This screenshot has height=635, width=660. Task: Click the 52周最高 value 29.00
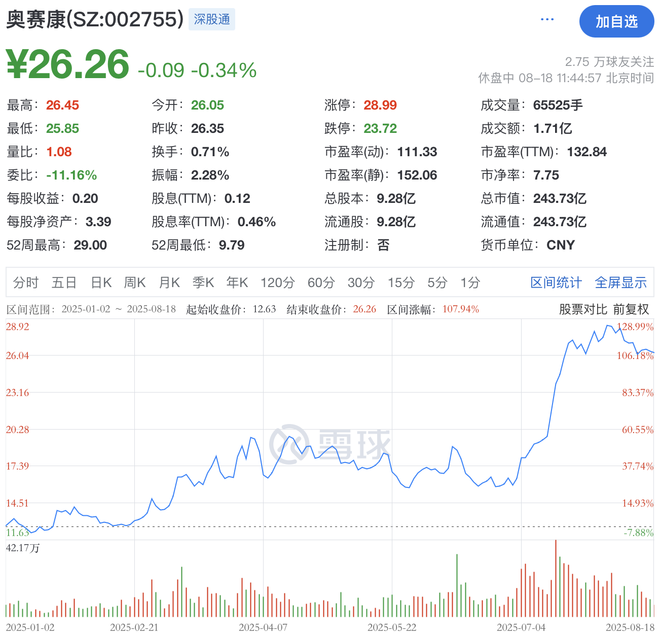click(x=90, y=245)
